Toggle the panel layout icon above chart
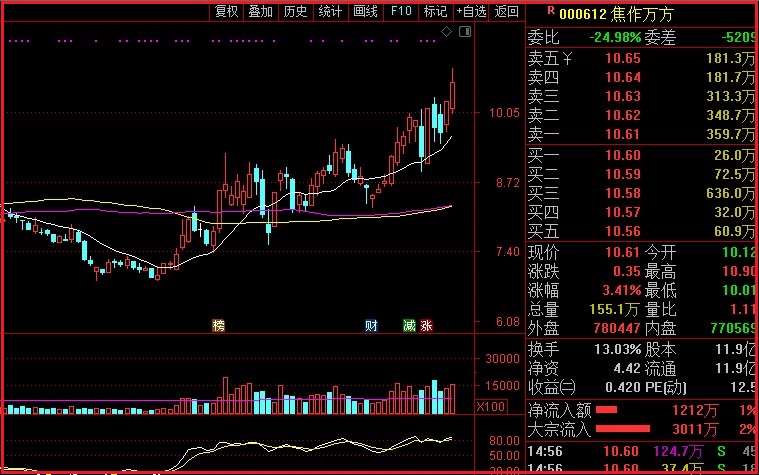 (465, 31)
